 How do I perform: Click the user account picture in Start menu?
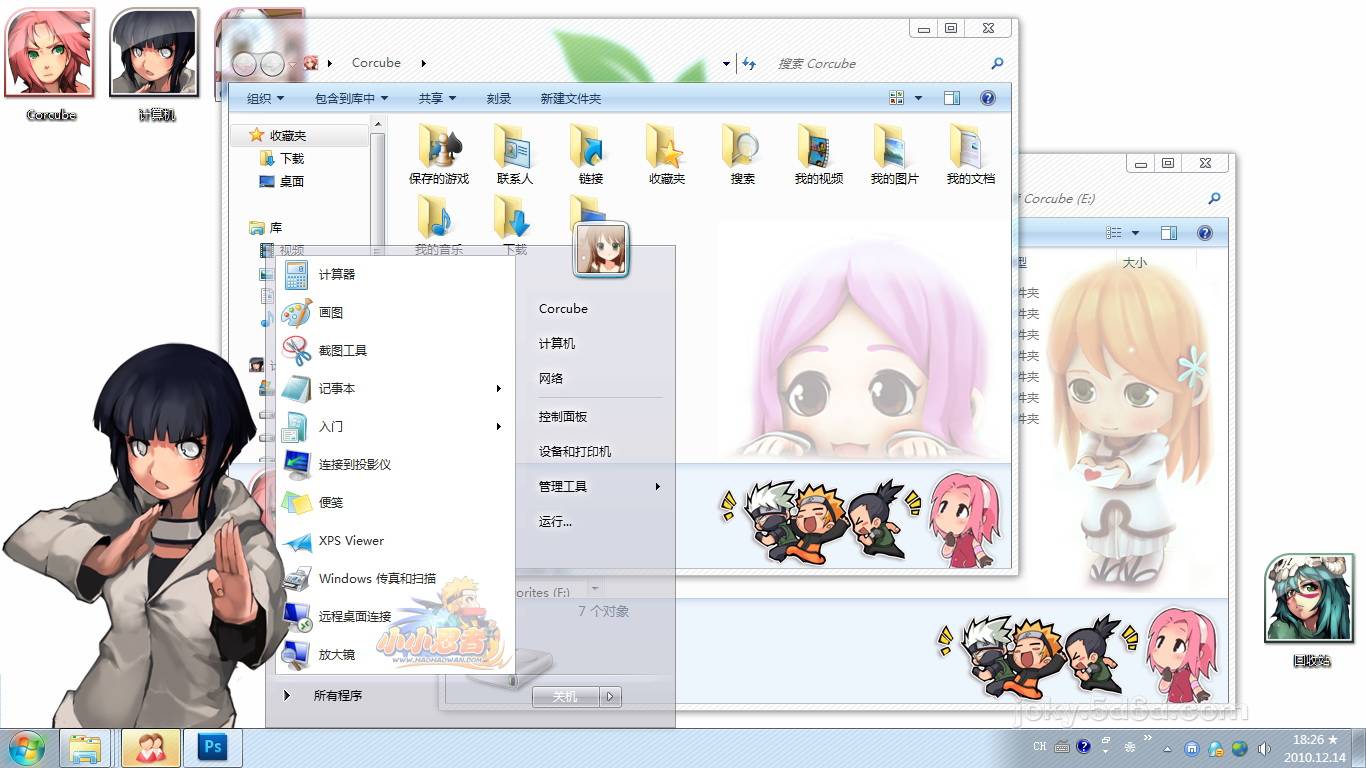[601, 249]
